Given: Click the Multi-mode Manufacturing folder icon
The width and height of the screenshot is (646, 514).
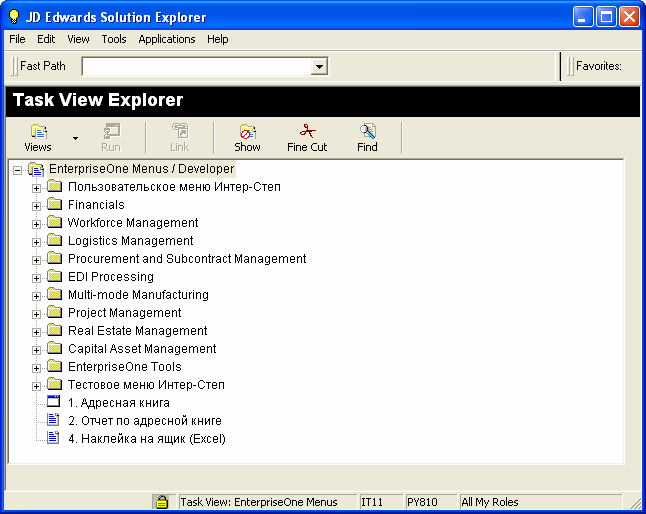Looking at the screenshot, I should [x=54, y=294].
